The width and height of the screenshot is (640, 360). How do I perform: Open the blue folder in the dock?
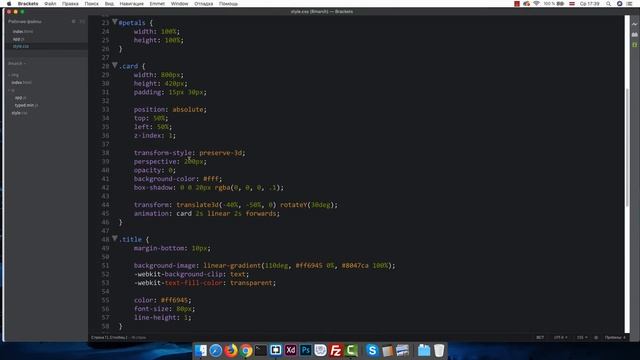click(x=424, y=350)
